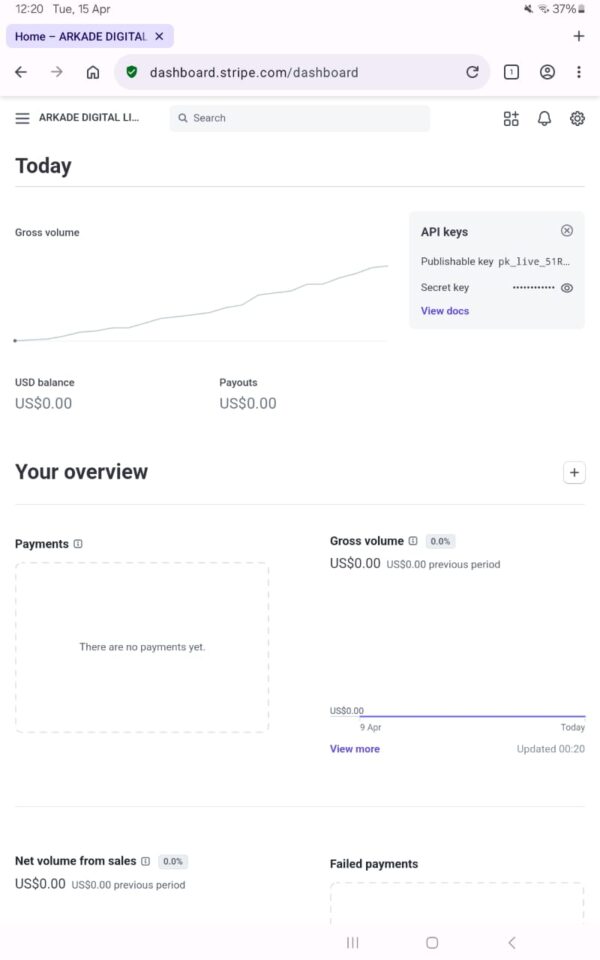
Task: Open the apps grid icon in Stripe header
Action: (511, 118)
